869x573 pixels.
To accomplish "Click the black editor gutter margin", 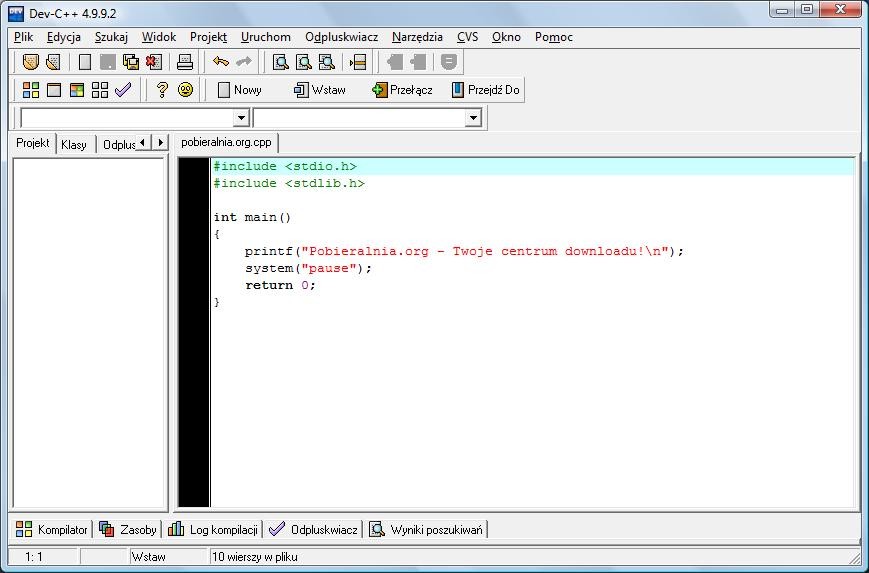I will click(x=194, y=332).
